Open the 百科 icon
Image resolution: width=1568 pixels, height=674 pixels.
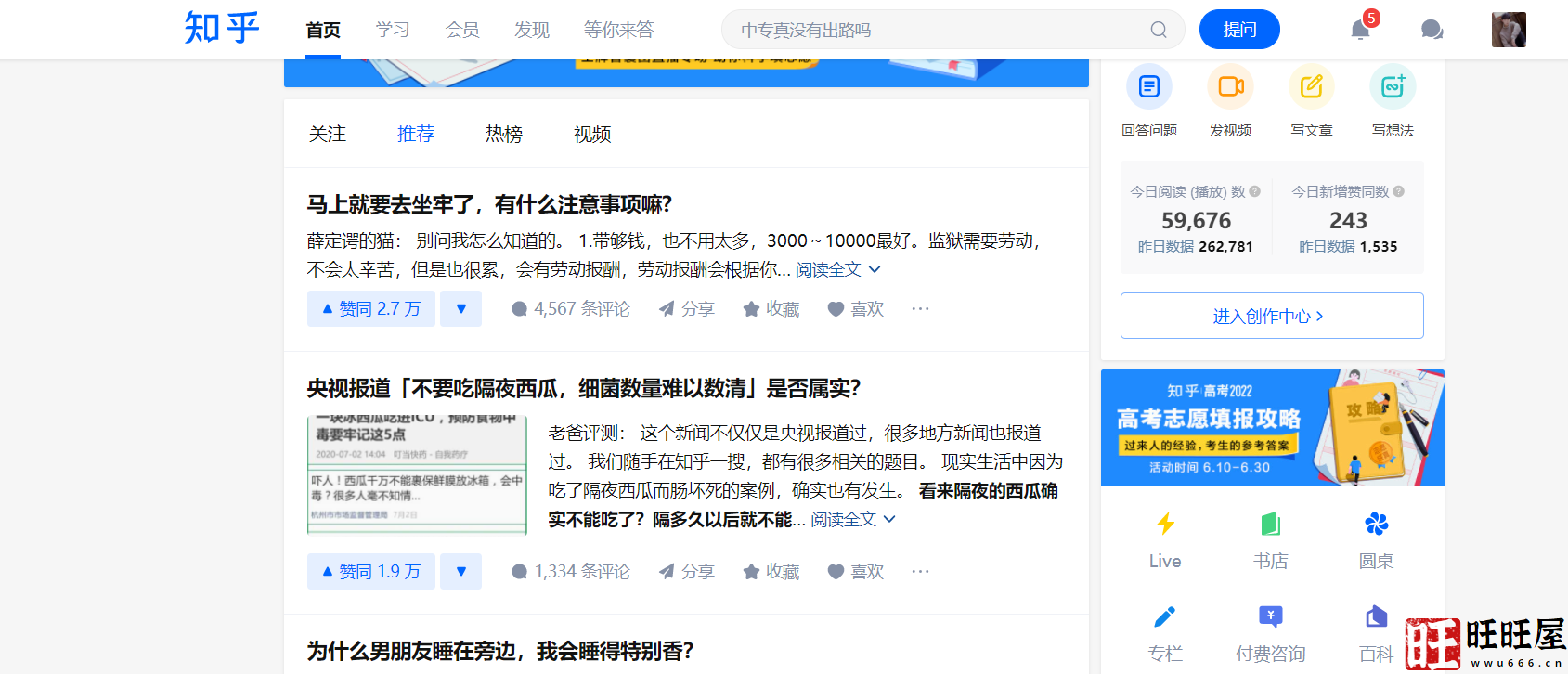(1377, 616)
